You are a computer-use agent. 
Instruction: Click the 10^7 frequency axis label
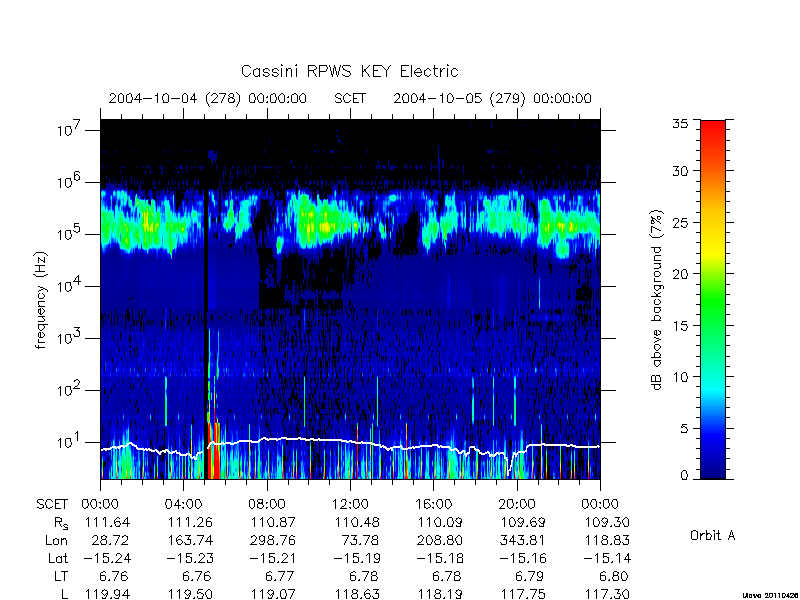pyautogui.click(x=68, y=130)
